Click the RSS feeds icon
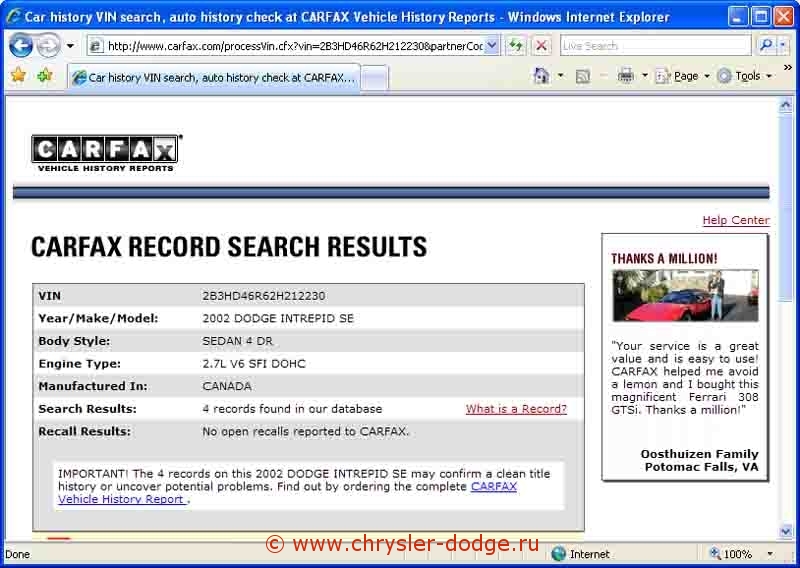The width and height of the screenshot is (800, 568). point(583,77)
